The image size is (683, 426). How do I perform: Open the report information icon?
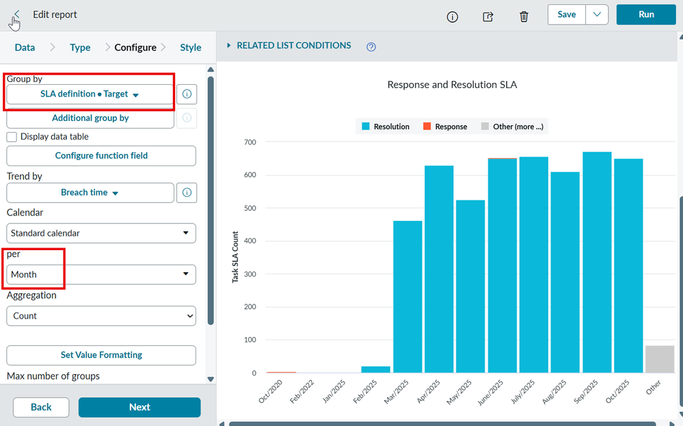point(452,16)
